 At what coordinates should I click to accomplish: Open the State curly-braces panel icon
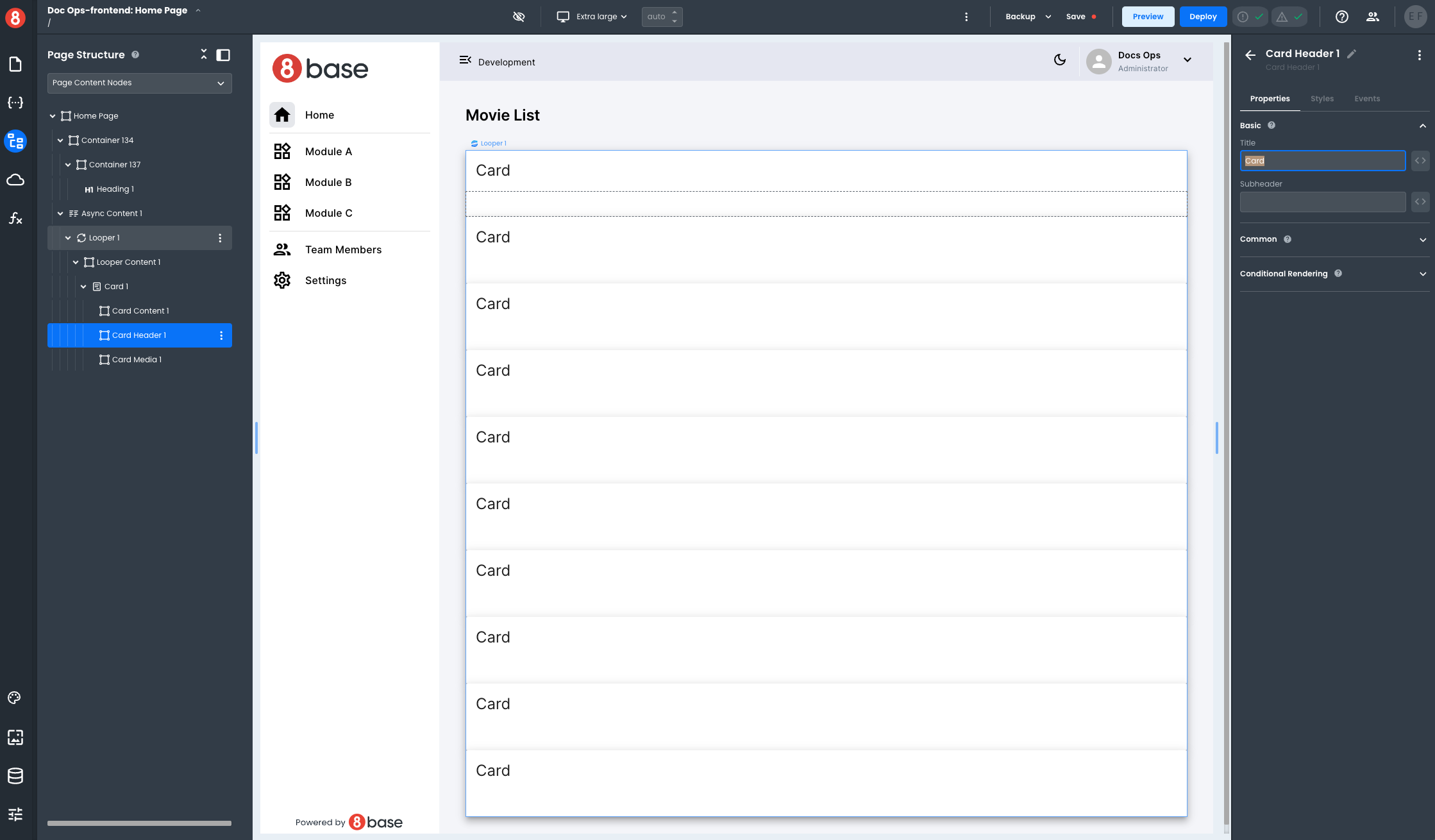pyautogui.click(x=15, y=103)
